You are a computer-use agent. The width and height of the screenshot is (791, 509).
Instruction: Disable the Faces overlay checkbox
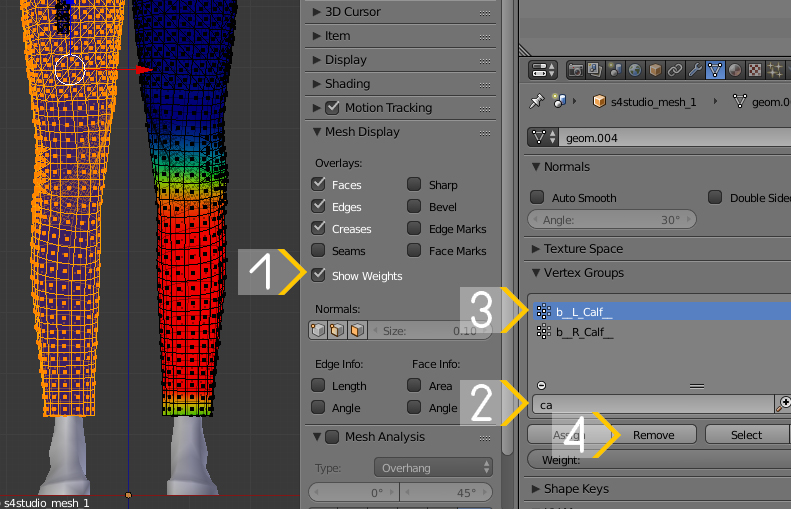pos(318,184)
